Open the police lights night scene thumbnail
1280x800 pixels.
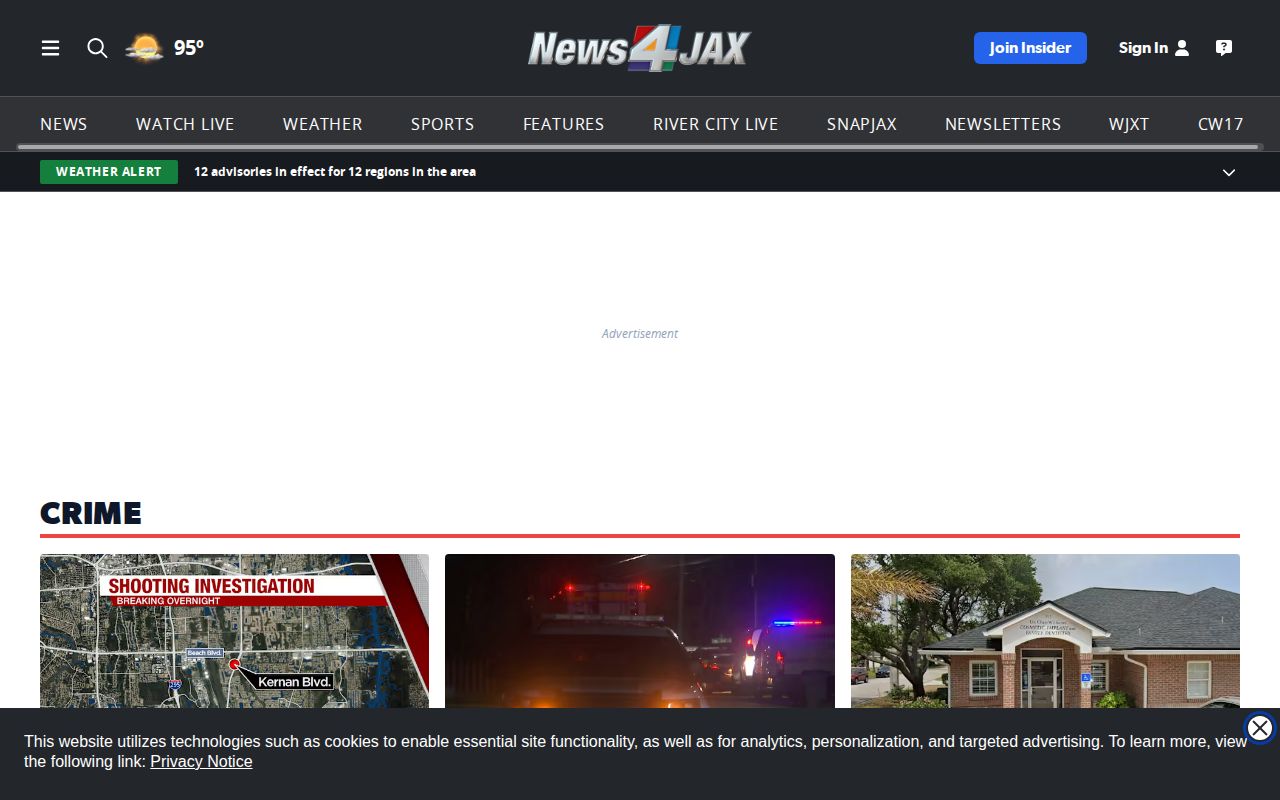click(x=640, y=631)
